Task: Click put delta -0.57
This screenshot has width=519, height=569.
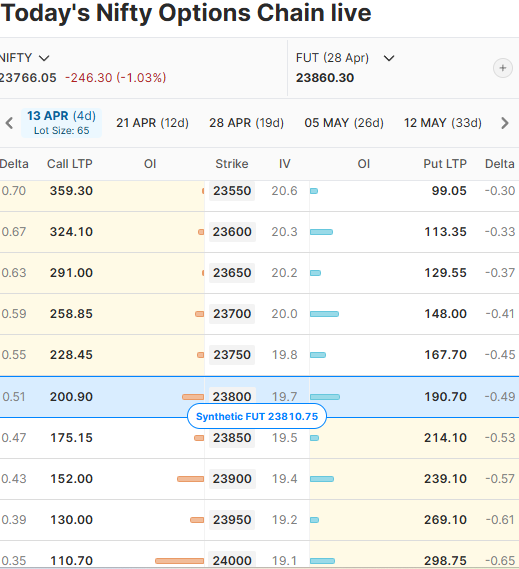Action: coord(500,479)
